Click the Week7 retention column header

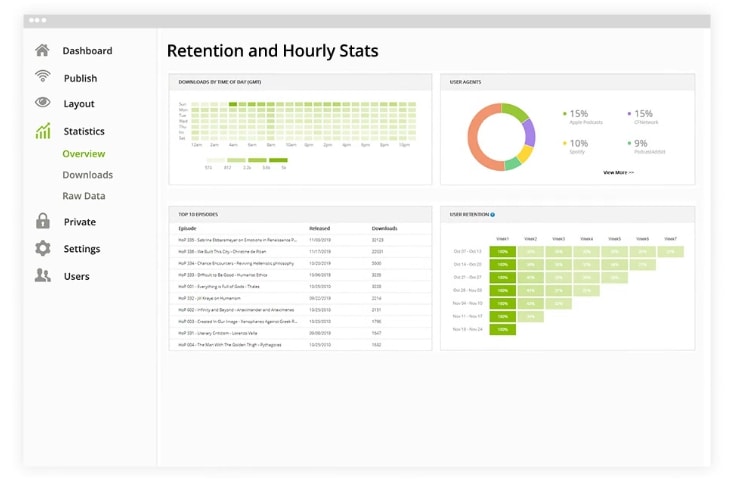tap(671, 239)
